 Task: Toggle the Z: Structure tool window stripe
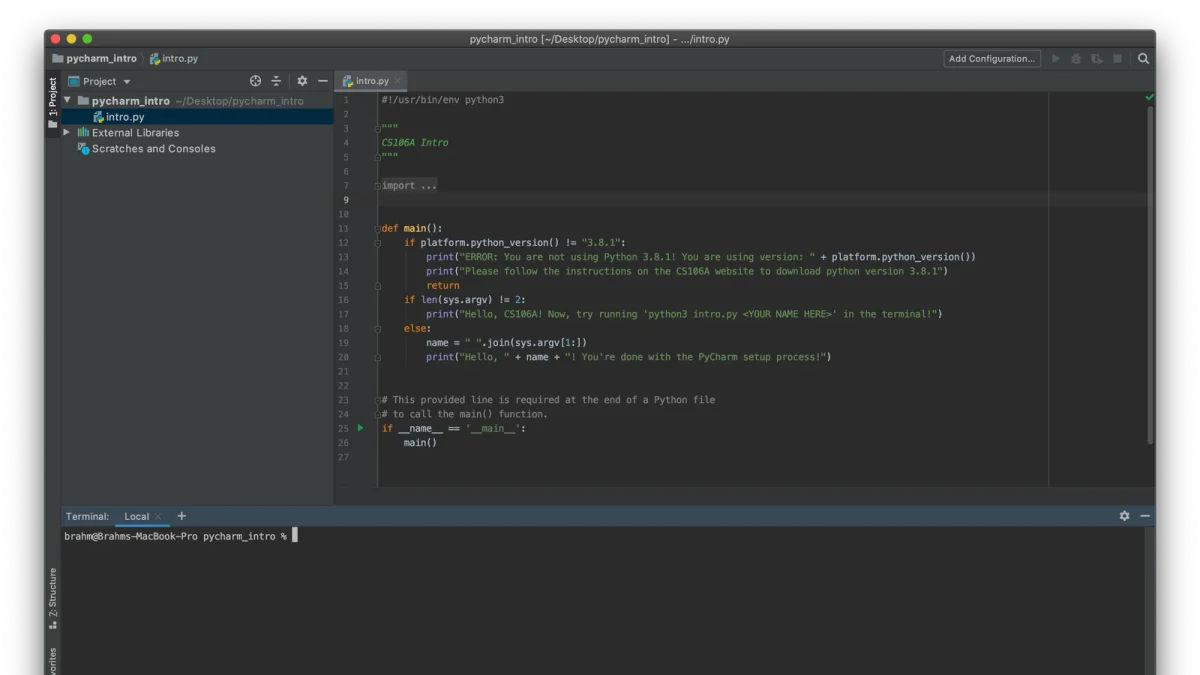click(x=53, y=598)
